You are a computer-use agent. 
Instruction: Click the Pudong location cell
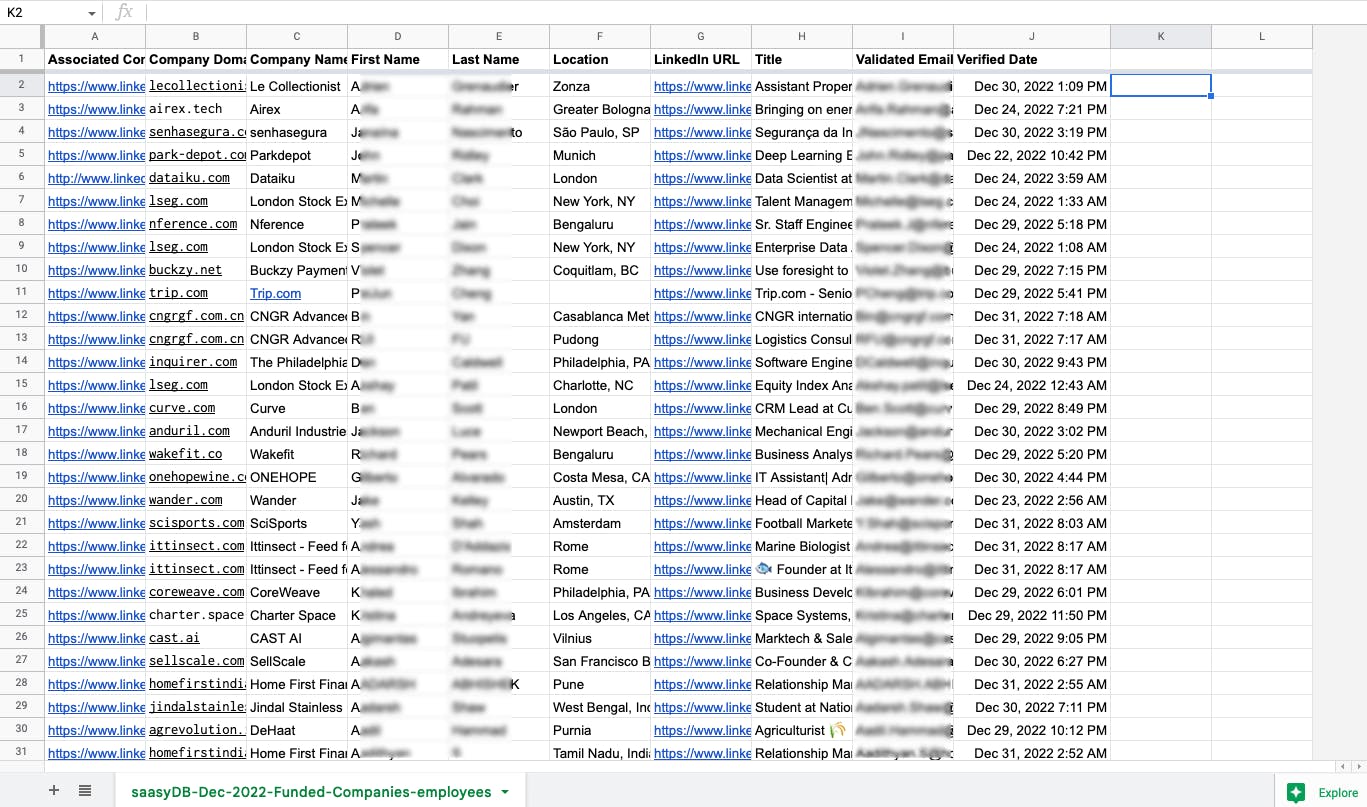click(x=600, y=339)
